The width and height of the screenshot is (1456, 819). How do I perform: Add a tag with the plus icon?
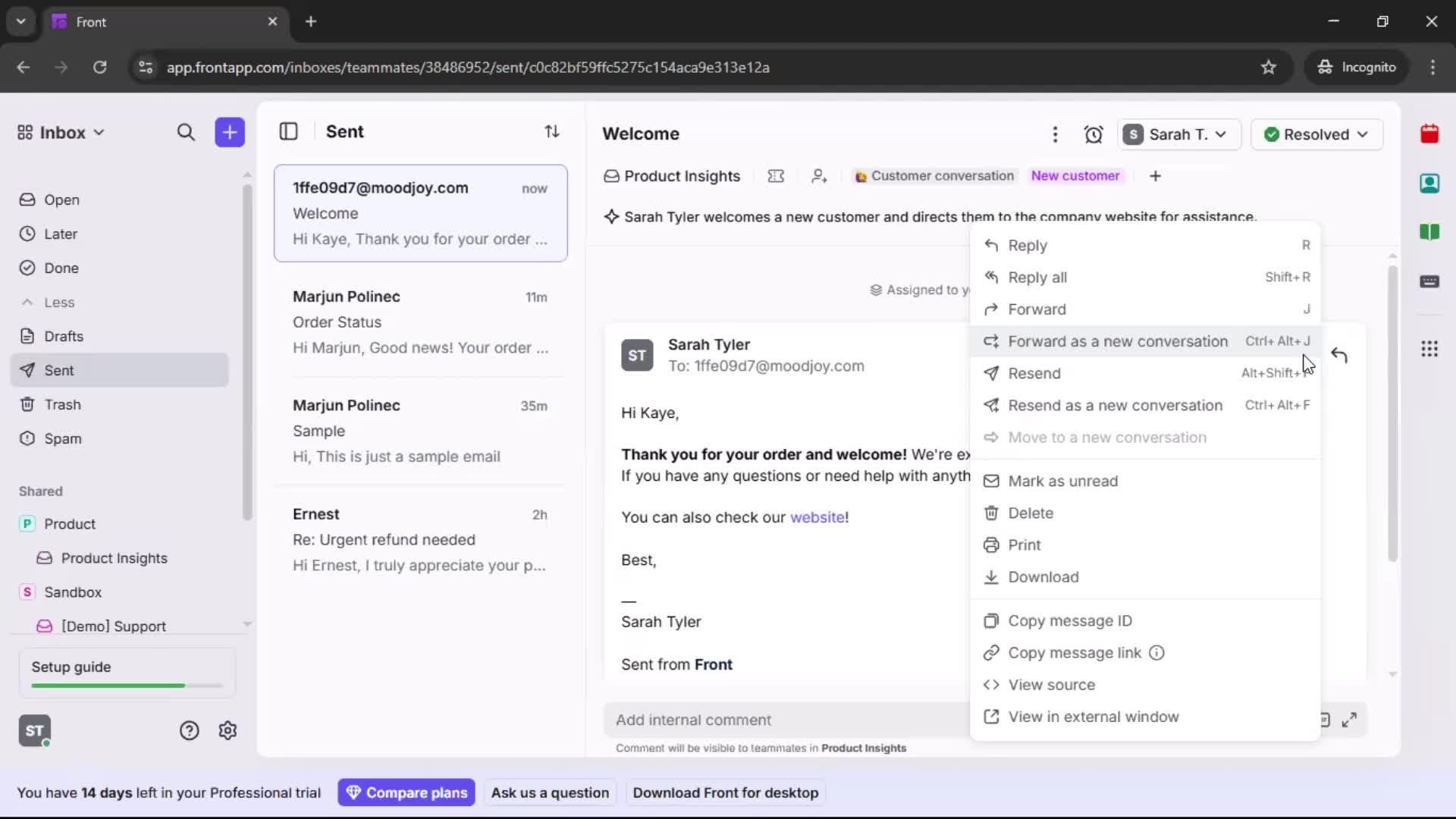1155,176
